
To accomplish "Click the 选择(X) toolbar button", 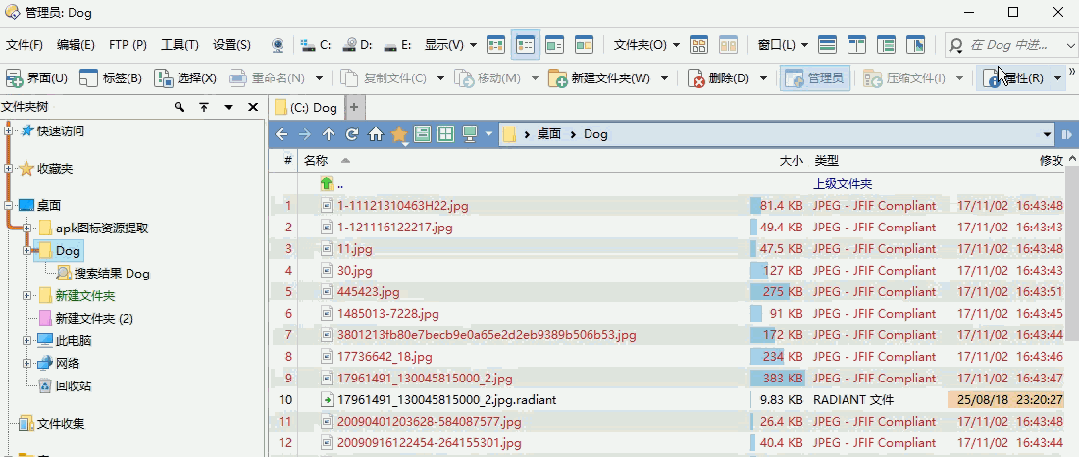I will 185,78.
